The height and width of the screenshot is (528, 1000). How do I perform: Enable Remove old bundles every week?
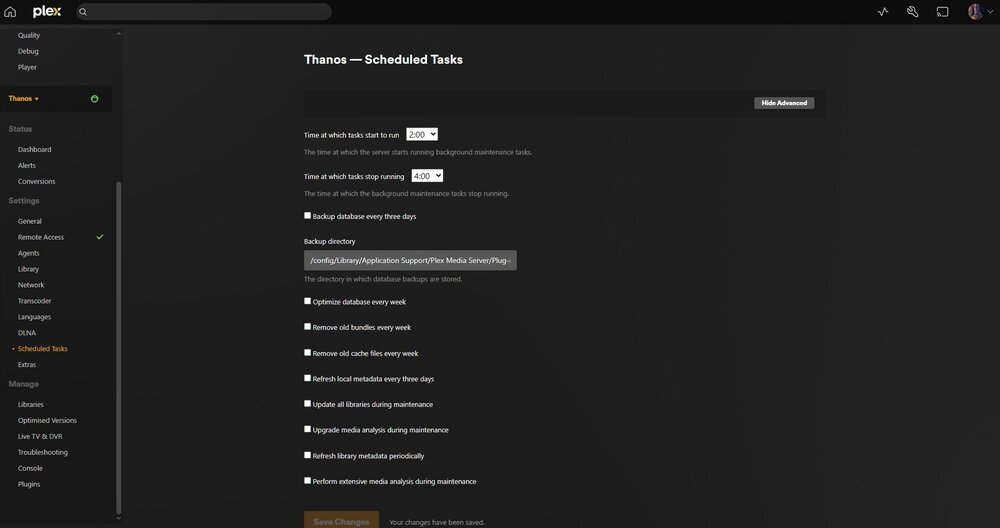(307, 326)
